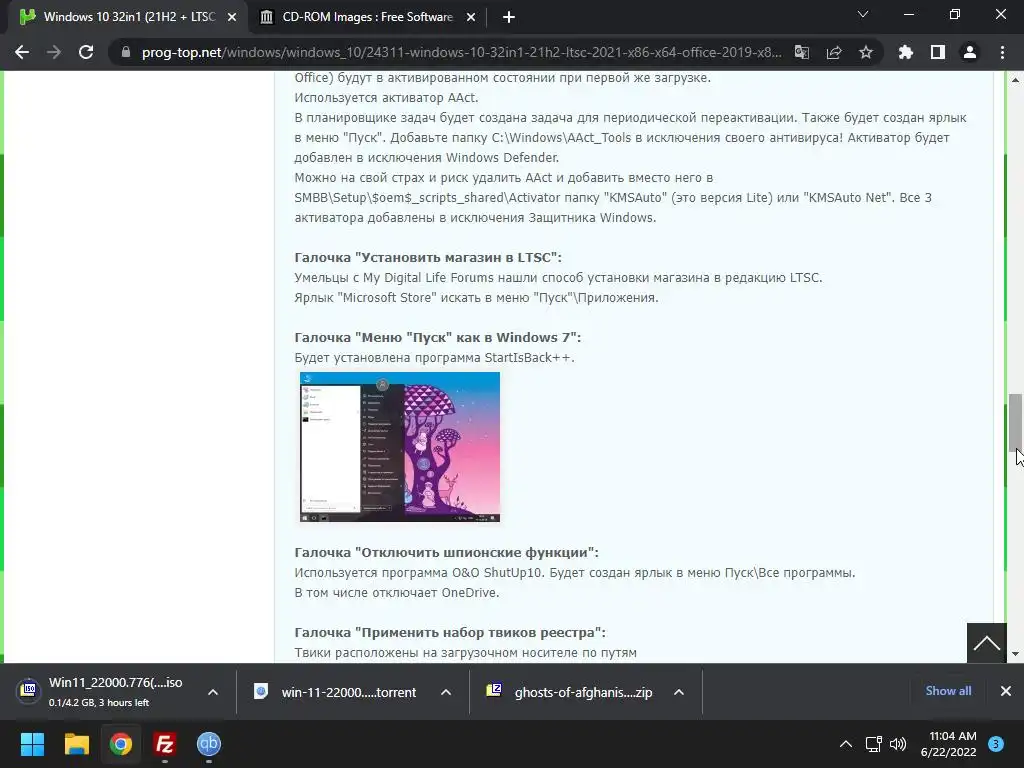Image resolution: width=1024 pixels, height=768 pixels.
Task: Open the tab search chevron
Action: 863,14
